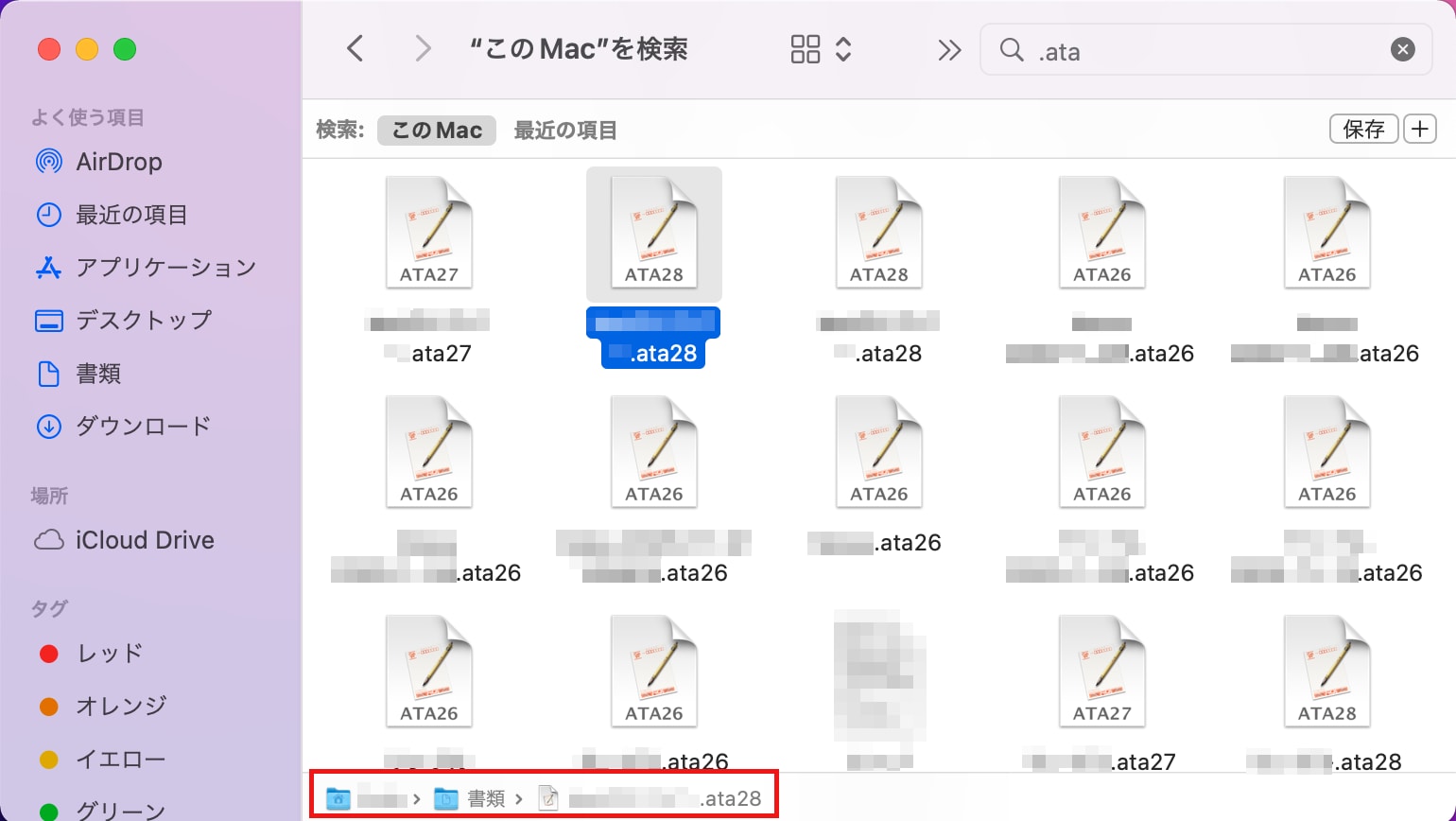This screenshot has height=821, width=1456.
Task: Clear the .ata search text
Action: point(1403,50)
